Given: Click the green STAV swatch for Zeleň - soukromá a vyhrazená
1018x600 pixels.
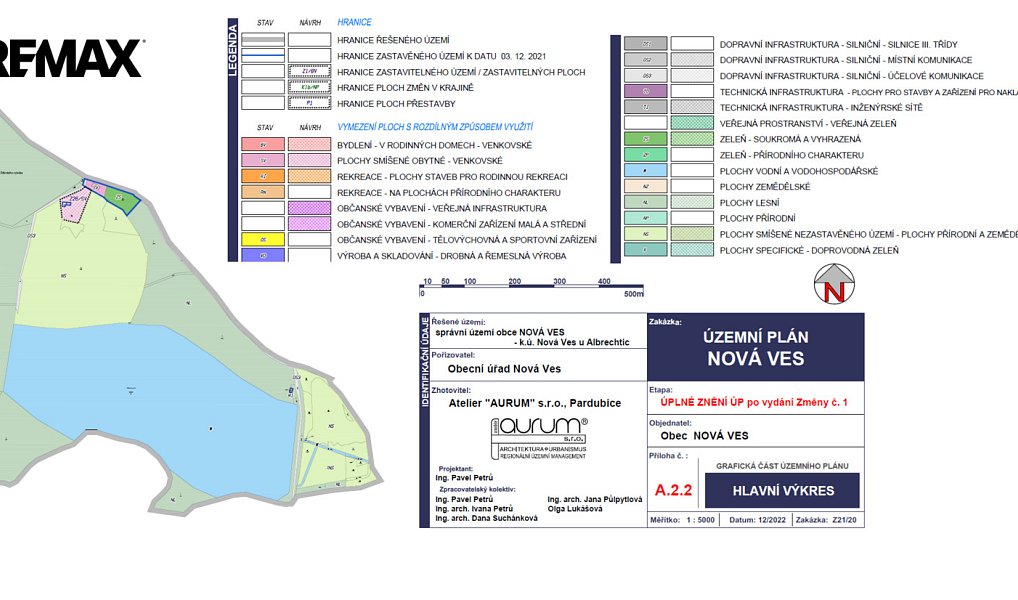Looking at the screenshot, I should 645,139.
